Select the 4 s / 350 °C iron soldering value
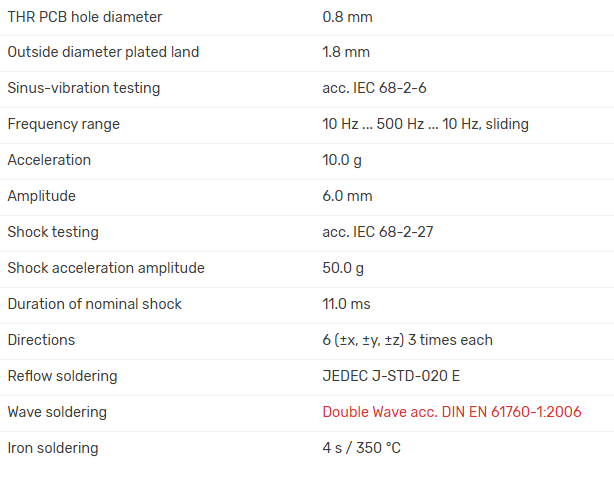This screenshot has height=481, width=614. coord(361,448)
